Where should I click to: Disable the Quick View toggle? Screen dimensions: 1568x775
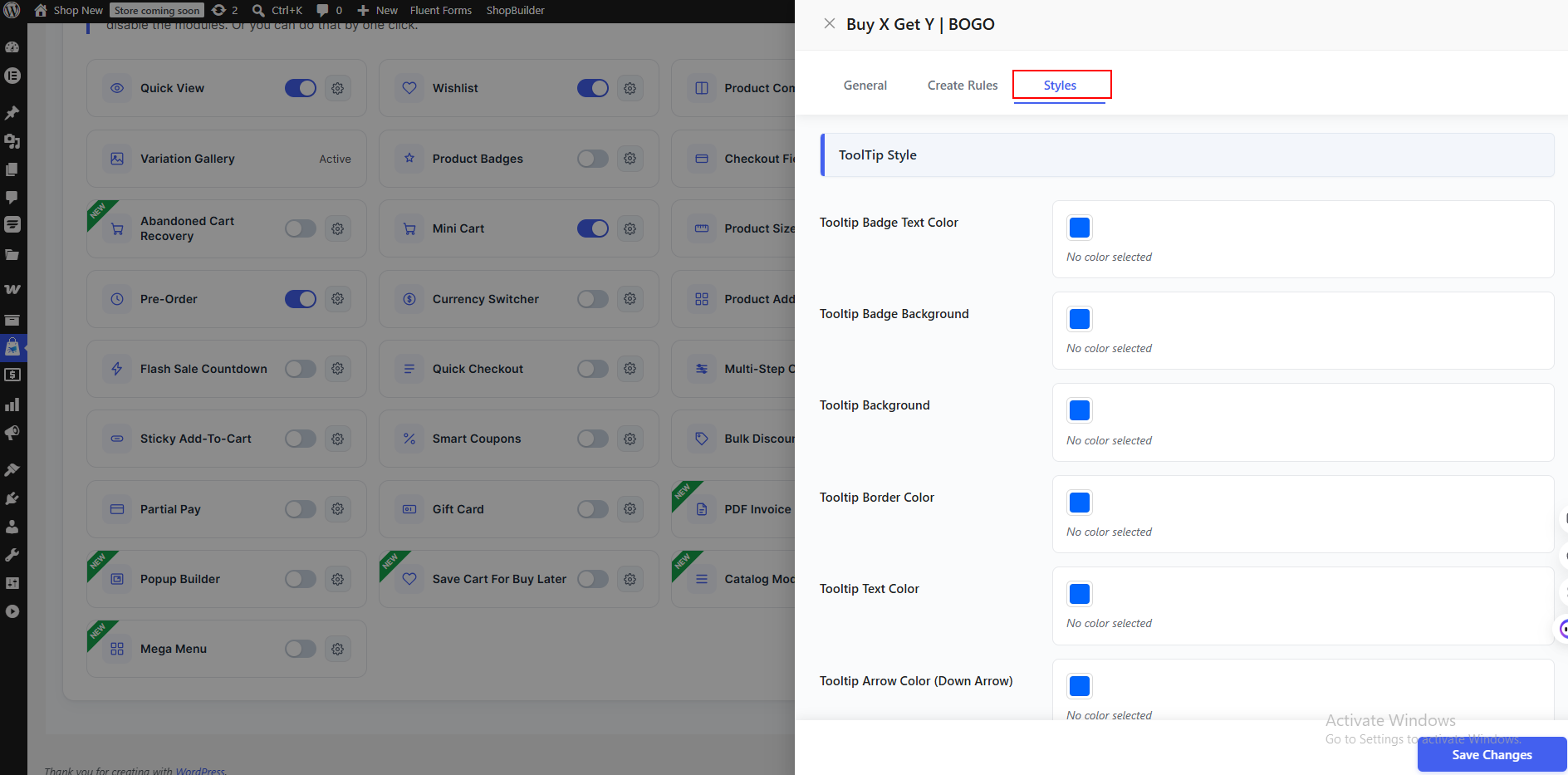coord(301,88)
